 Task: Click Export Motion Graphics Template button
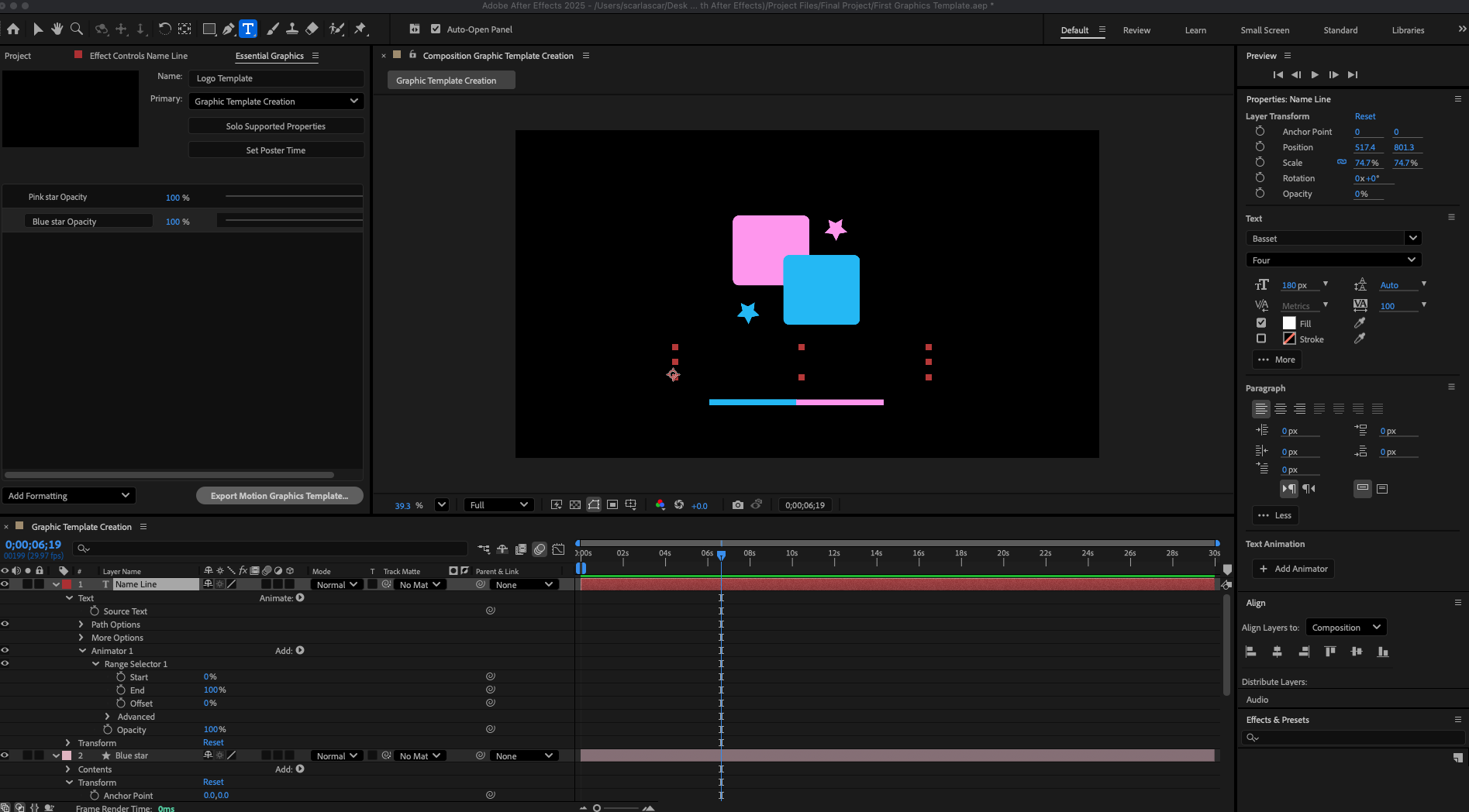point(279,496)
